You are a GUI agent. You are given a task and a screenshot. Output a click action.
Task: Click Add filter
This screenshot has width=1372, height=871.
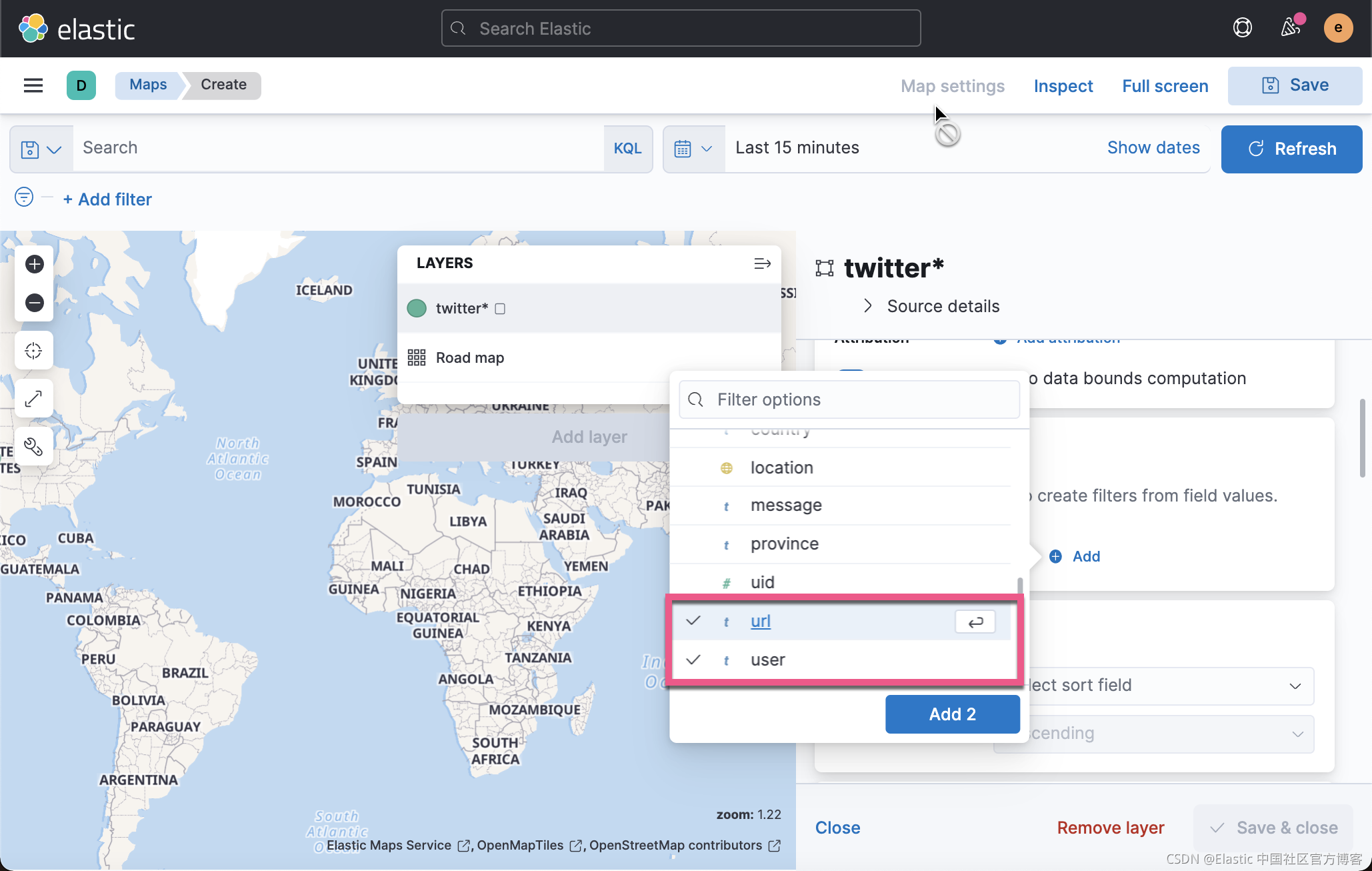pyautogui.click(x=107, y=199)
